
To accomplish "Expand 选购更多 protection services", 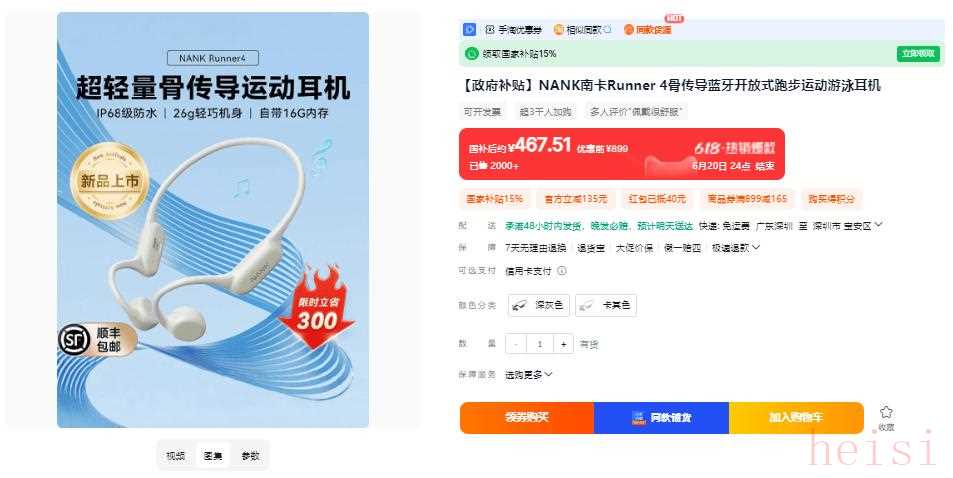I will (x=528, y=375).
